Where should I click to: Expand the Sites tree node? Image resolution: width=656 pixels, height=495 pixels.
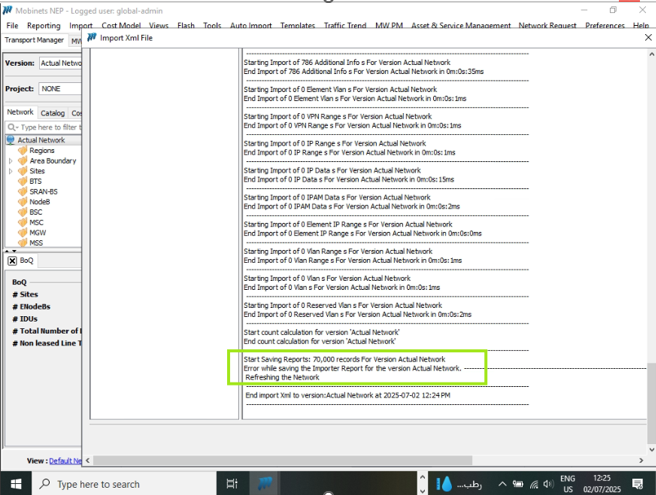[11, 171]
